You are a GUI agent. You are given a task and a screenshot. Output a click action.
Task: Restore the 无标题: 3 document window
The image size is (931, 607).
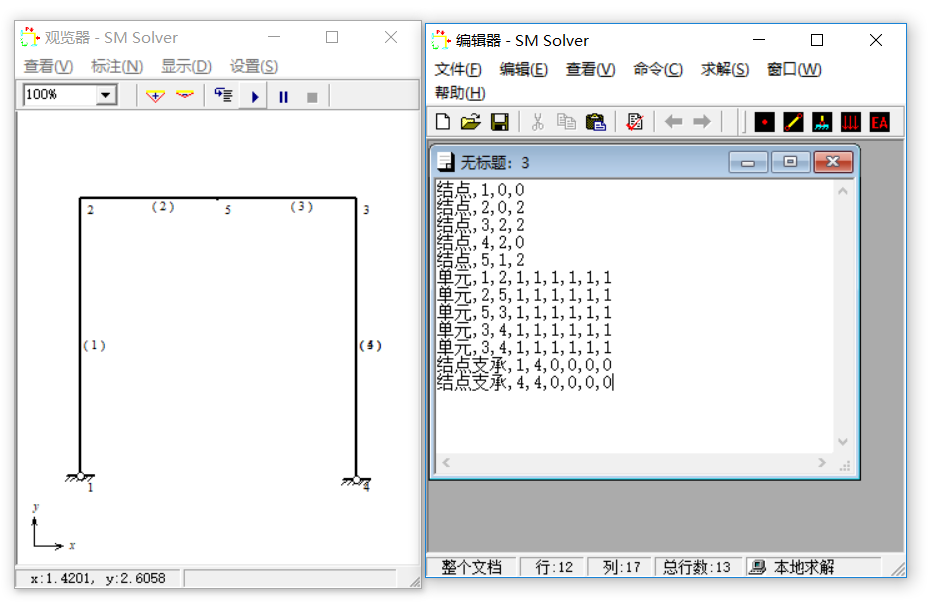790,162
